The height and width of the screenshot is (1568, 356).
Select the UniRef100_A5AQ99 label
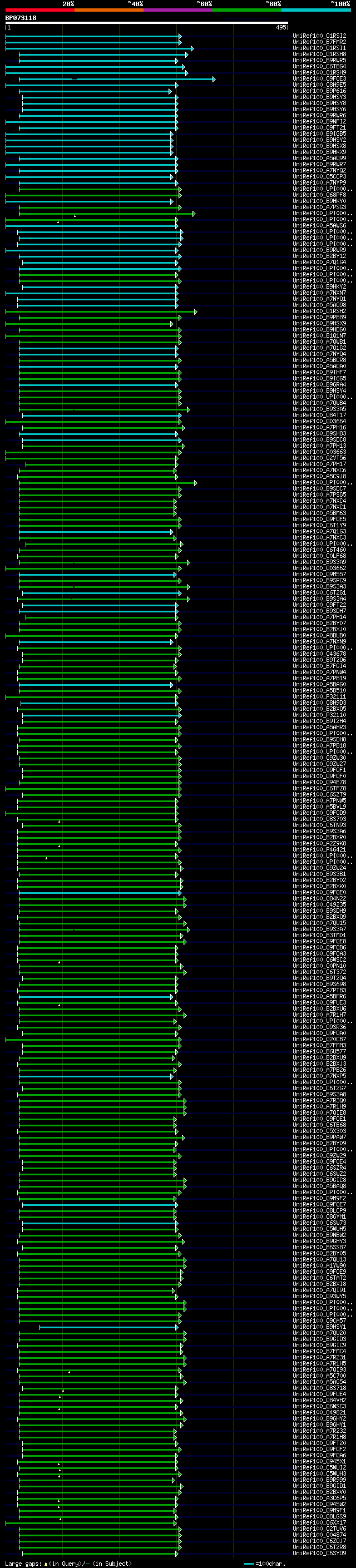point(319,159)
